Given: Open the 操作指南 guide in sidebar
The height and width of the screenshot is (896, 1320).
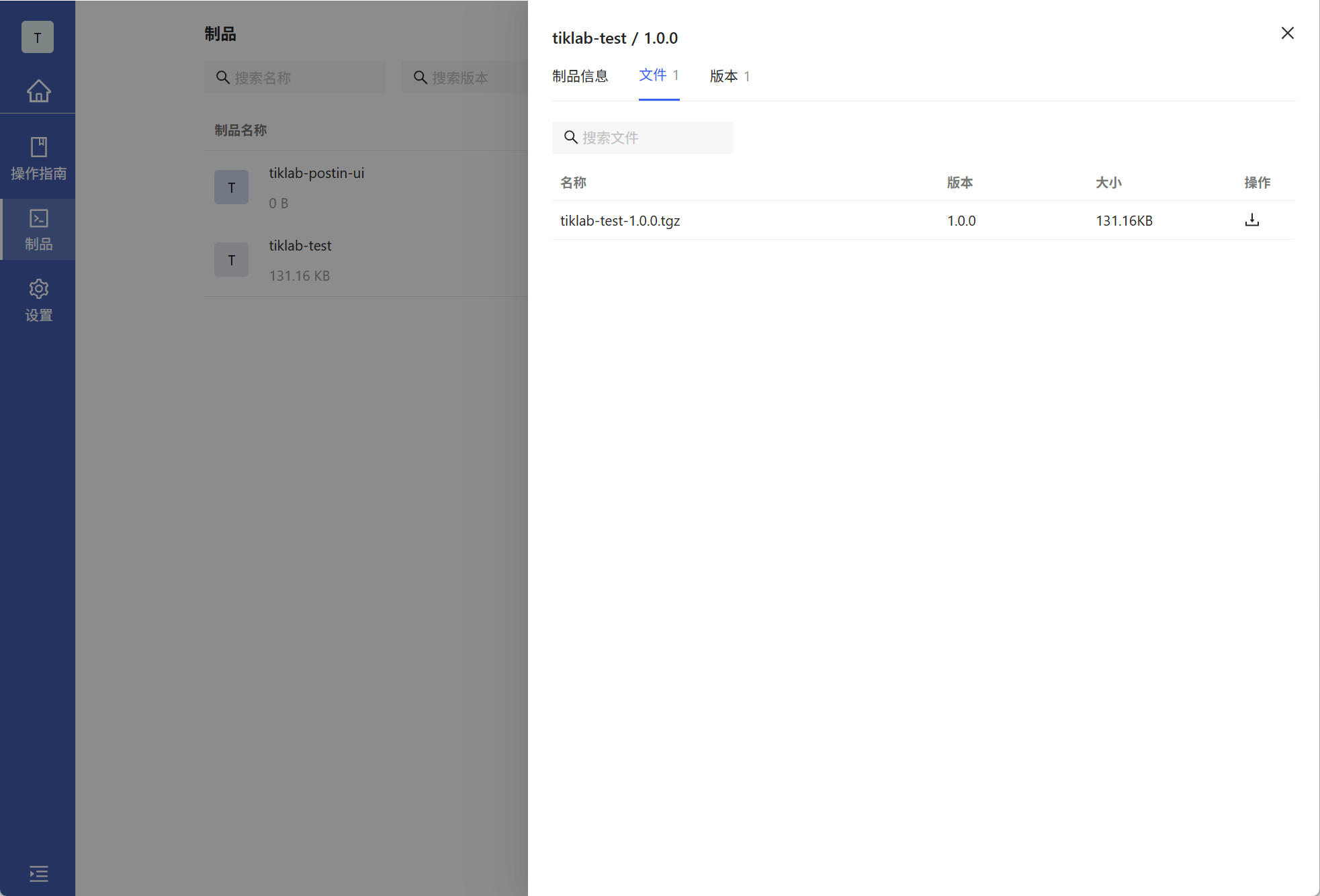Looking at the screenshot, I should click(38, 159).
